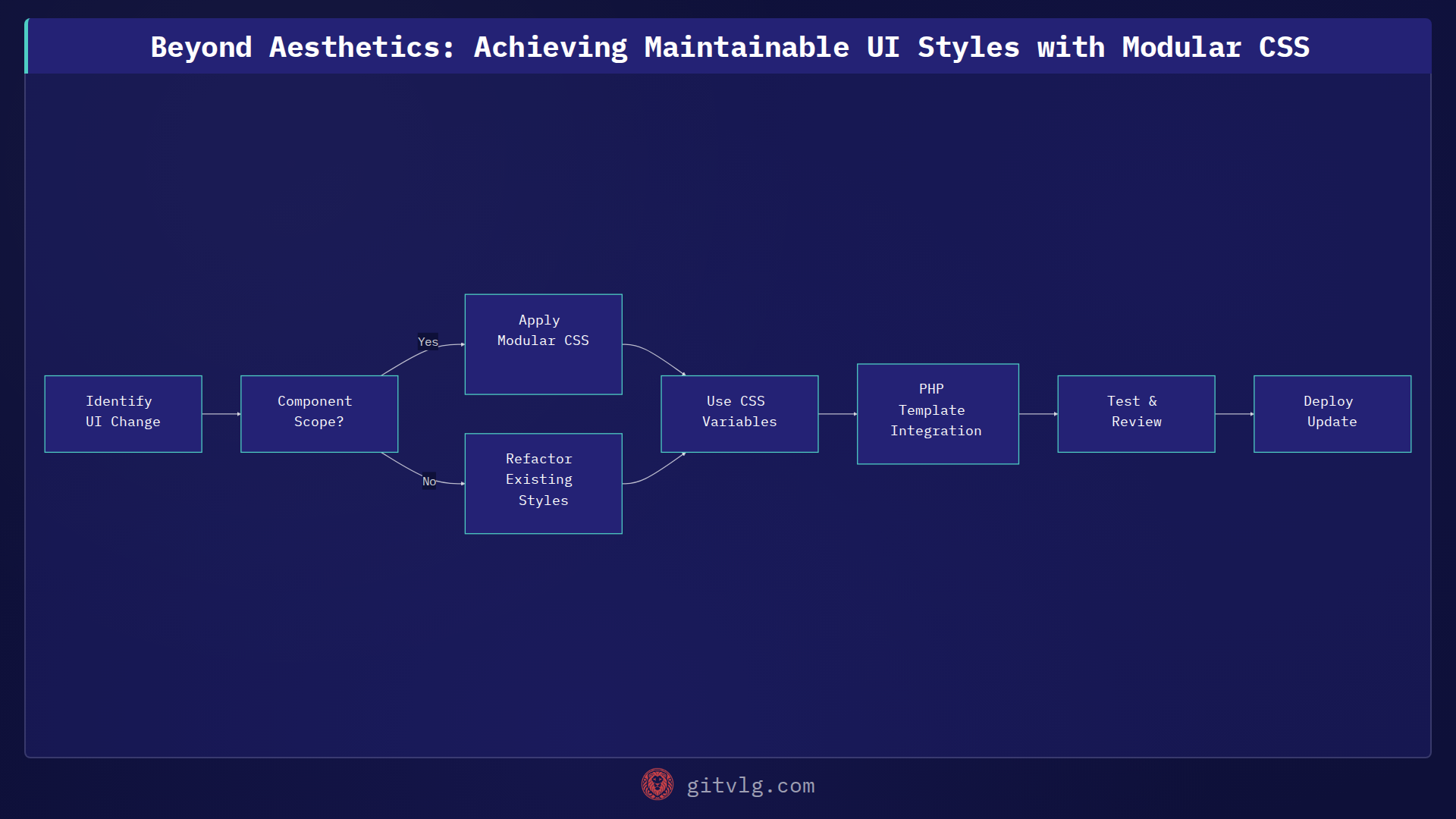
Task: Click the Test & Review box
Action: click(x=1136, y=414)
